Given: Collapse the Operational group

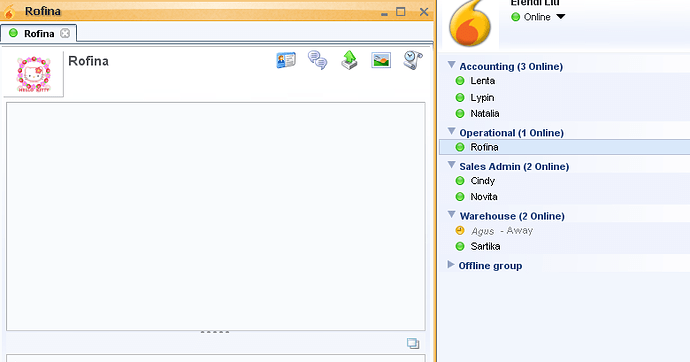Looking at the screenshot, I should coord(451,132).
